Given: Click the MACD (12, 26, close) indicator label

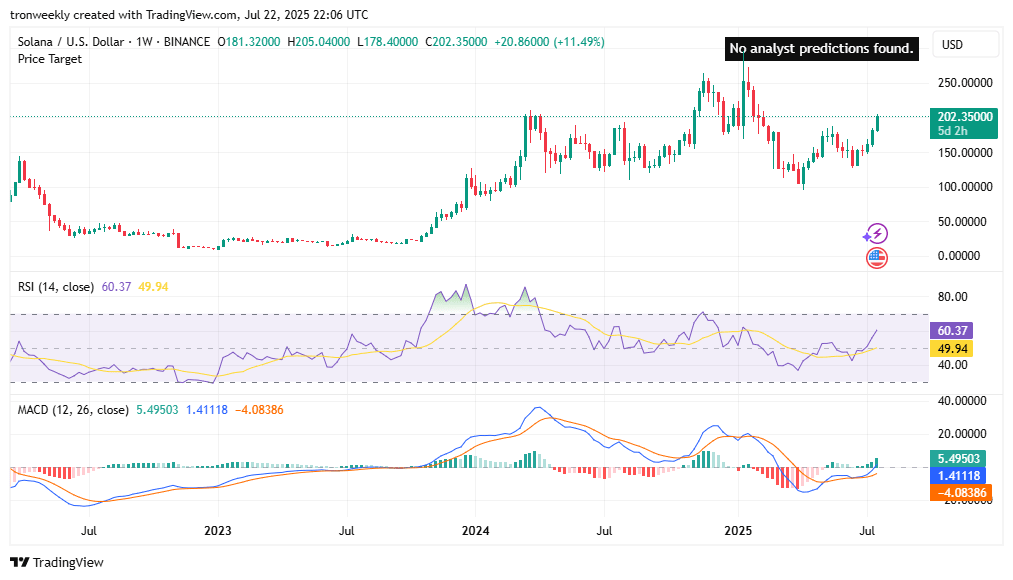Looking at the screenshot, I should 73,410.
